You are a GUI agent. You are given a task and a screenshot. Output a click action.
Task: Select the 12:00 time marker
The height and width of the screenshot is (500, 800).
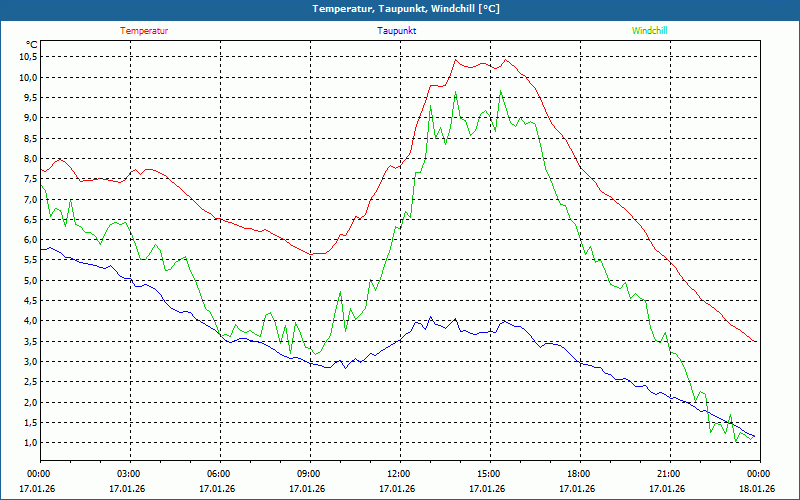(x=398, y=474)
